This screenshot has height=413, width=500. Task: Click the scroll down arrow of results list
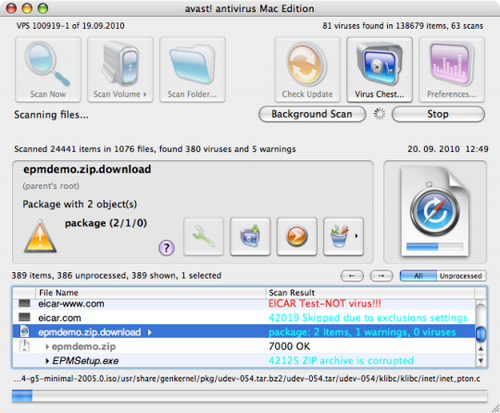[481, 360]
